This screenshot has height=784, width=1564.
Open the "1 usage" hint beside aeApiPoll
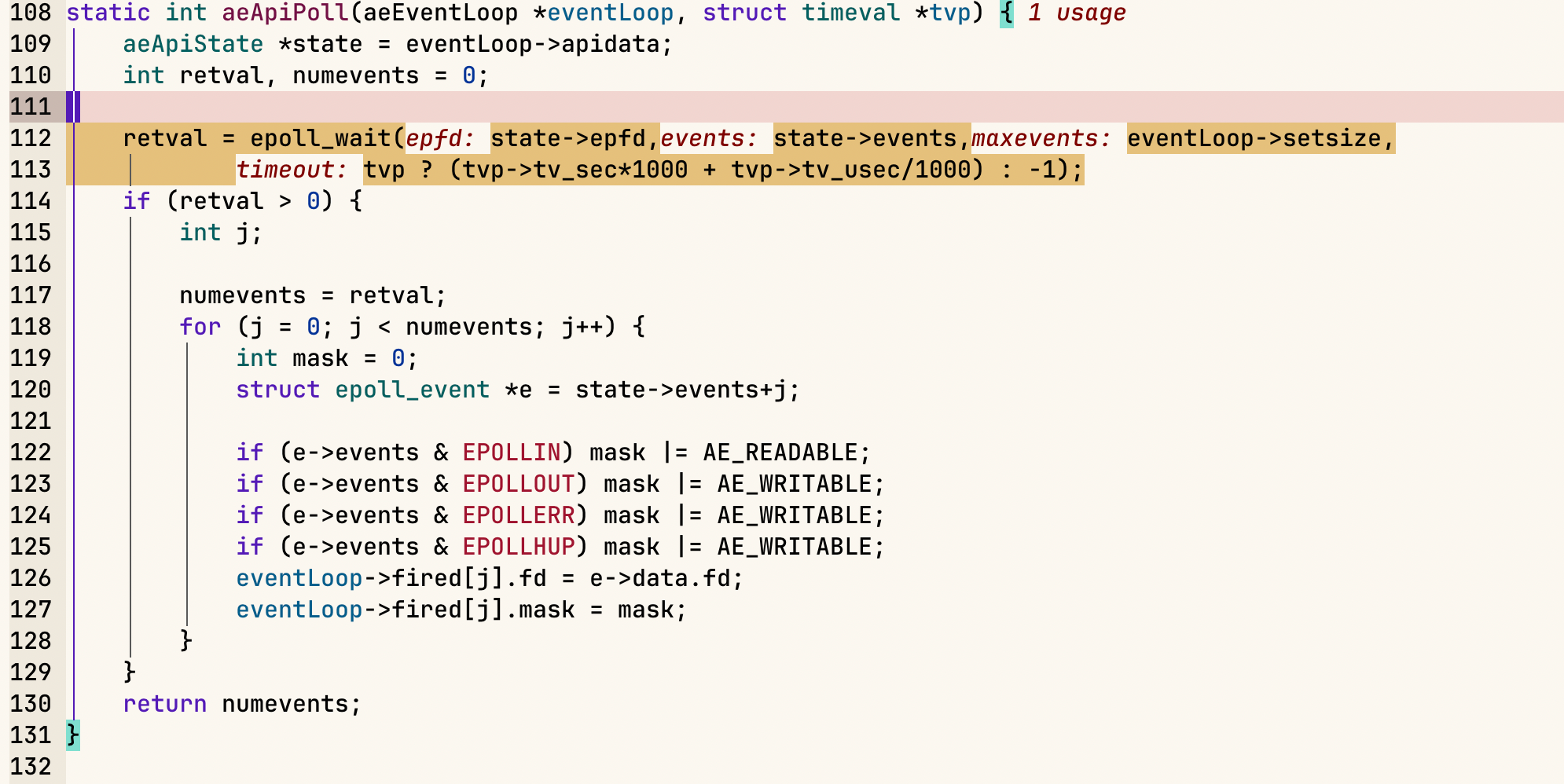click(1076, 13)
